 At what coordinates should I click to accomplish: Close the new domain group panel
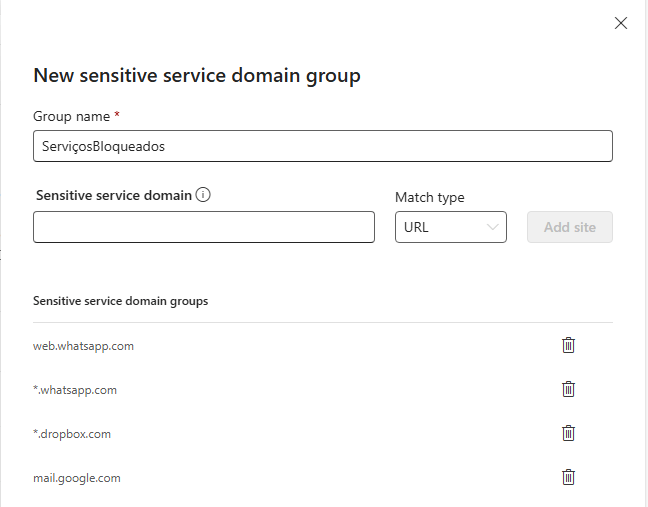(620, 23)
